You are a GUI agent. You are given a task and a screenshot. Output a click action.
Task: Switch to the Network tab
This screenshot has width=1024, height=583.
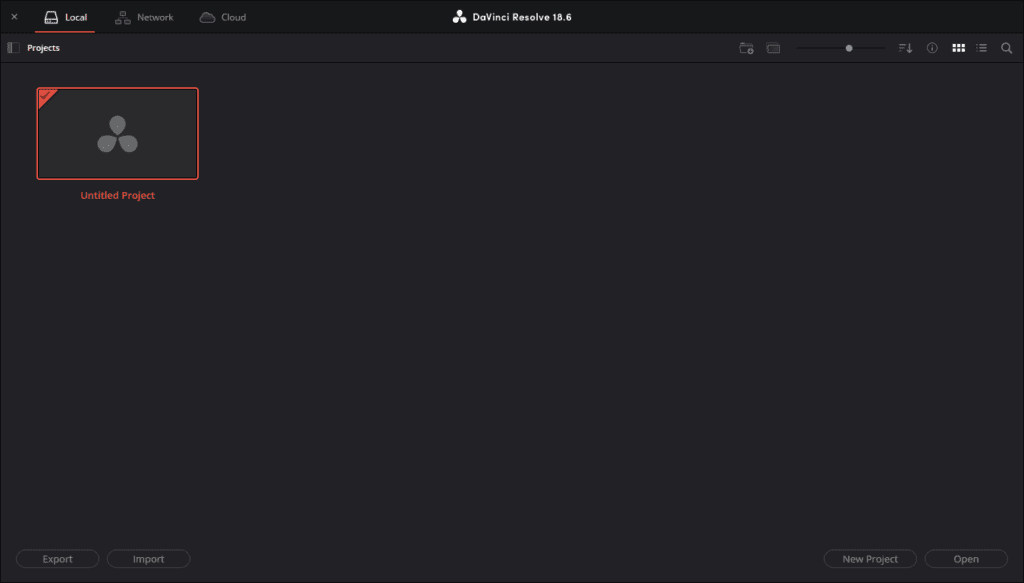pos(154,17)
